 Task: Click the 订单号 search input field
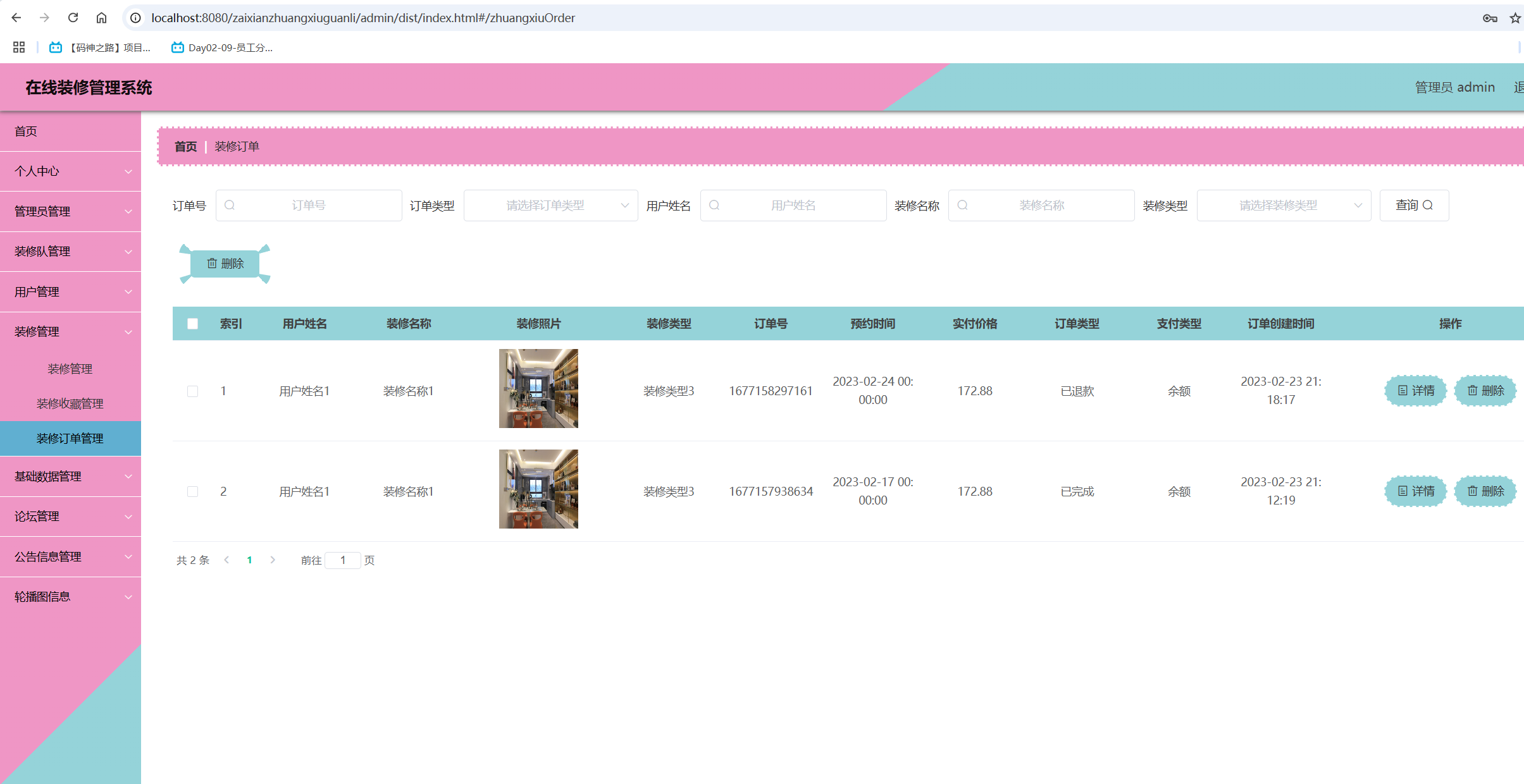[x=309, y=205]
